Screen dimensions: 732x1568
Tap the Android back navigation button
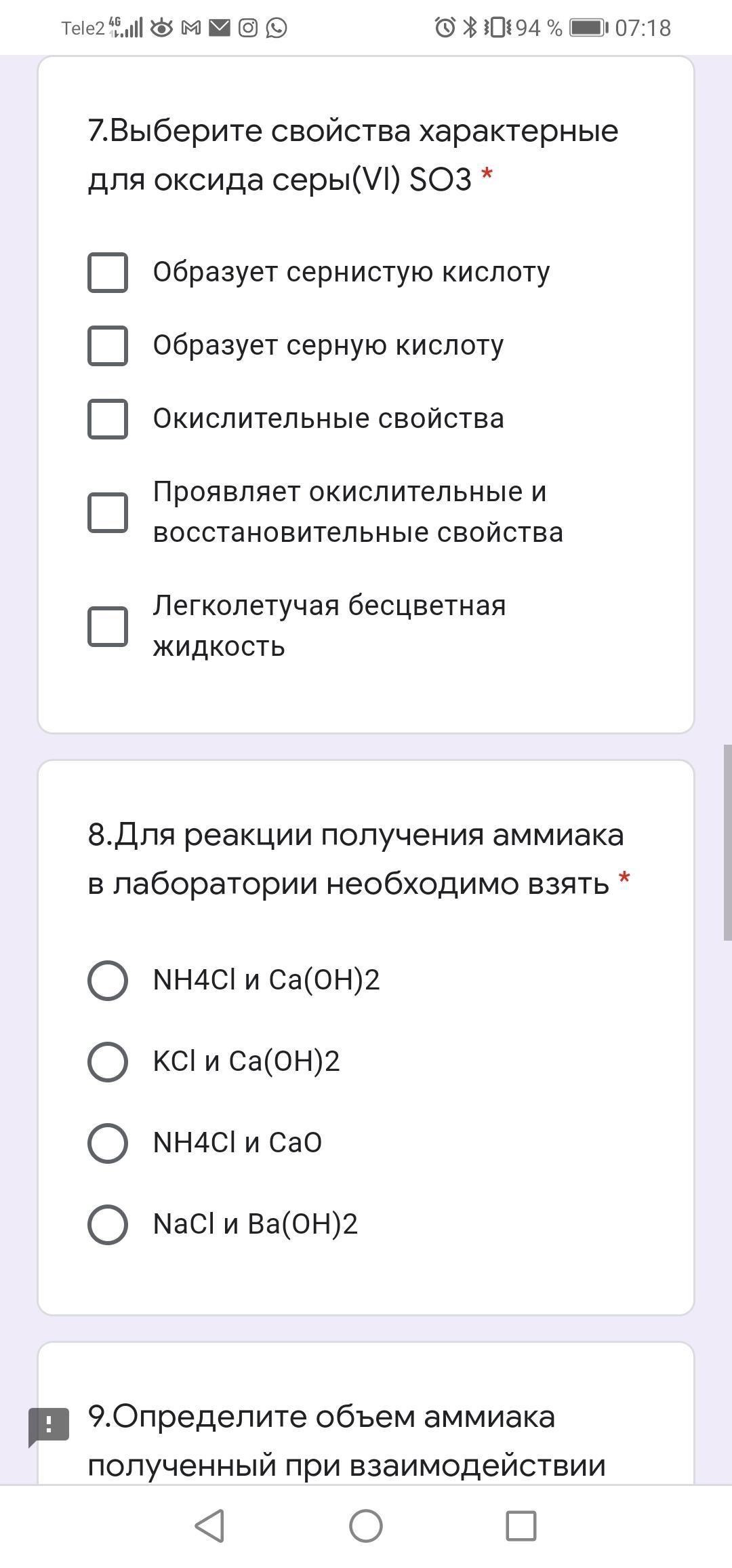[209, 1526]
